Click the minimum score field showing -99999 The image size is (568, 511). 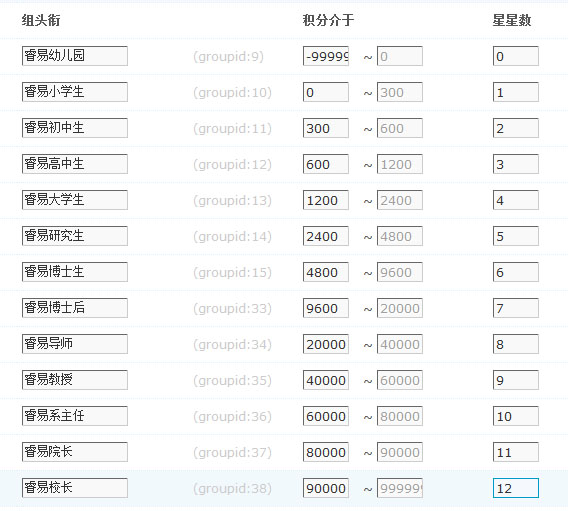[326, 56]
